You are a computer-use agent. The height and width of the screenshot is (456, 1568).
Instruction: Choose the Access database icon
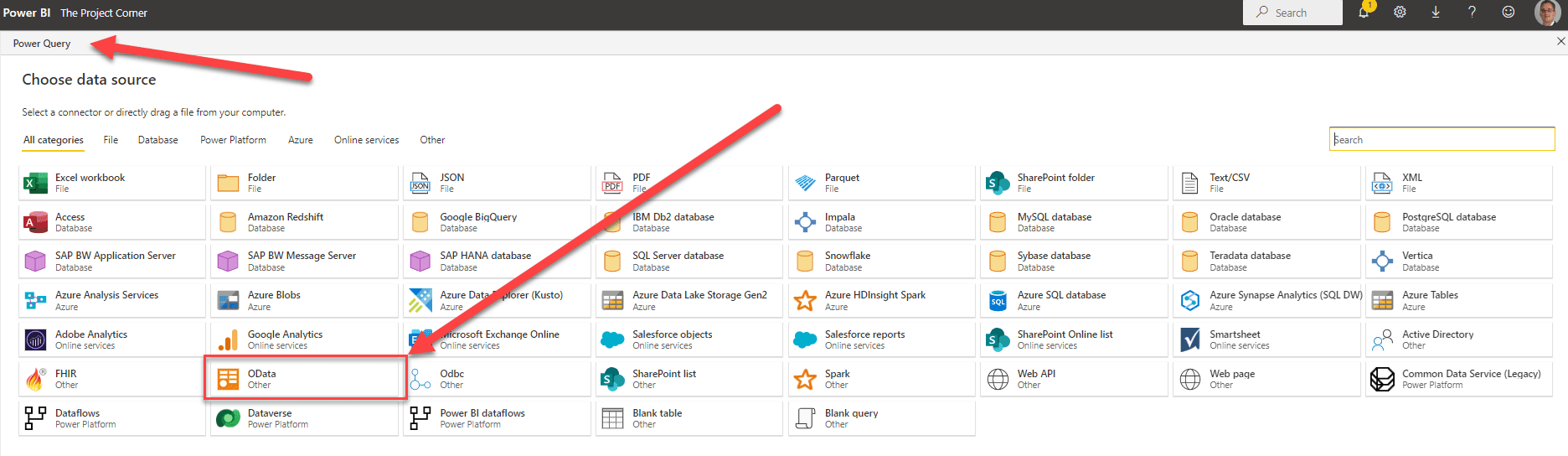coord(35,222)
